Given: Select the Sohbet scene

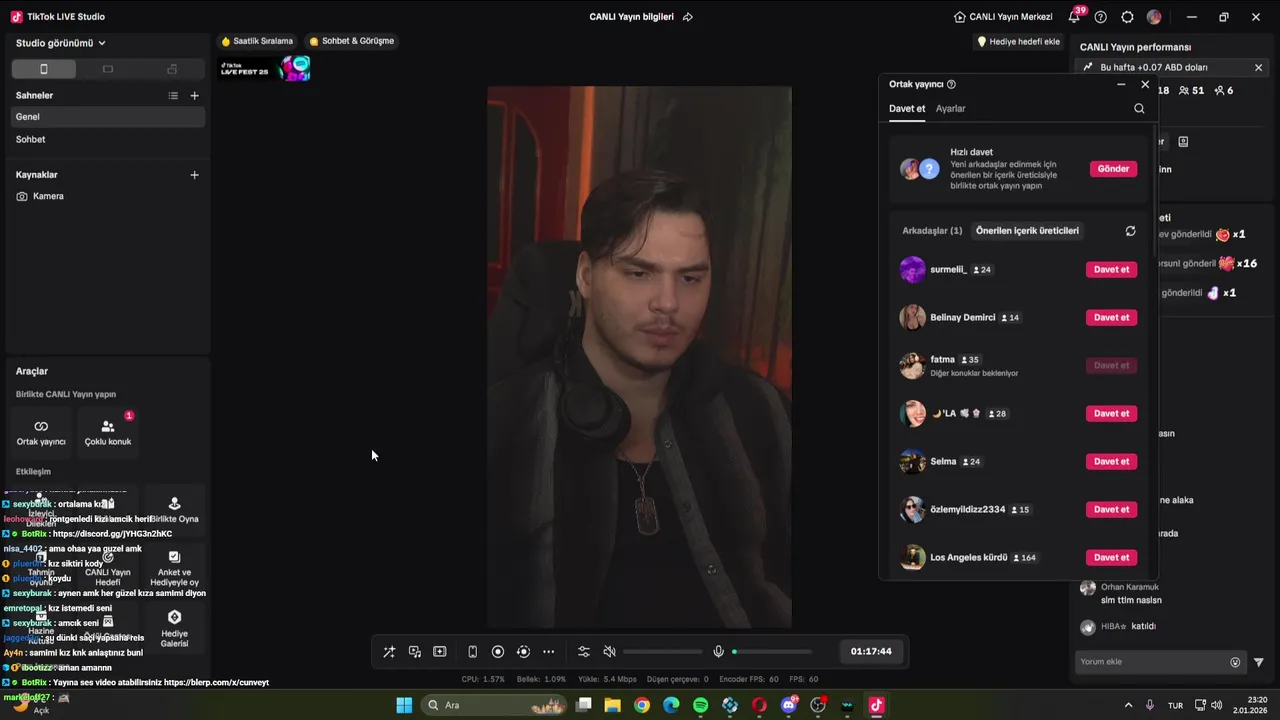Looking at the screenshot, I should pyautogui.click(x=106, y=140).
